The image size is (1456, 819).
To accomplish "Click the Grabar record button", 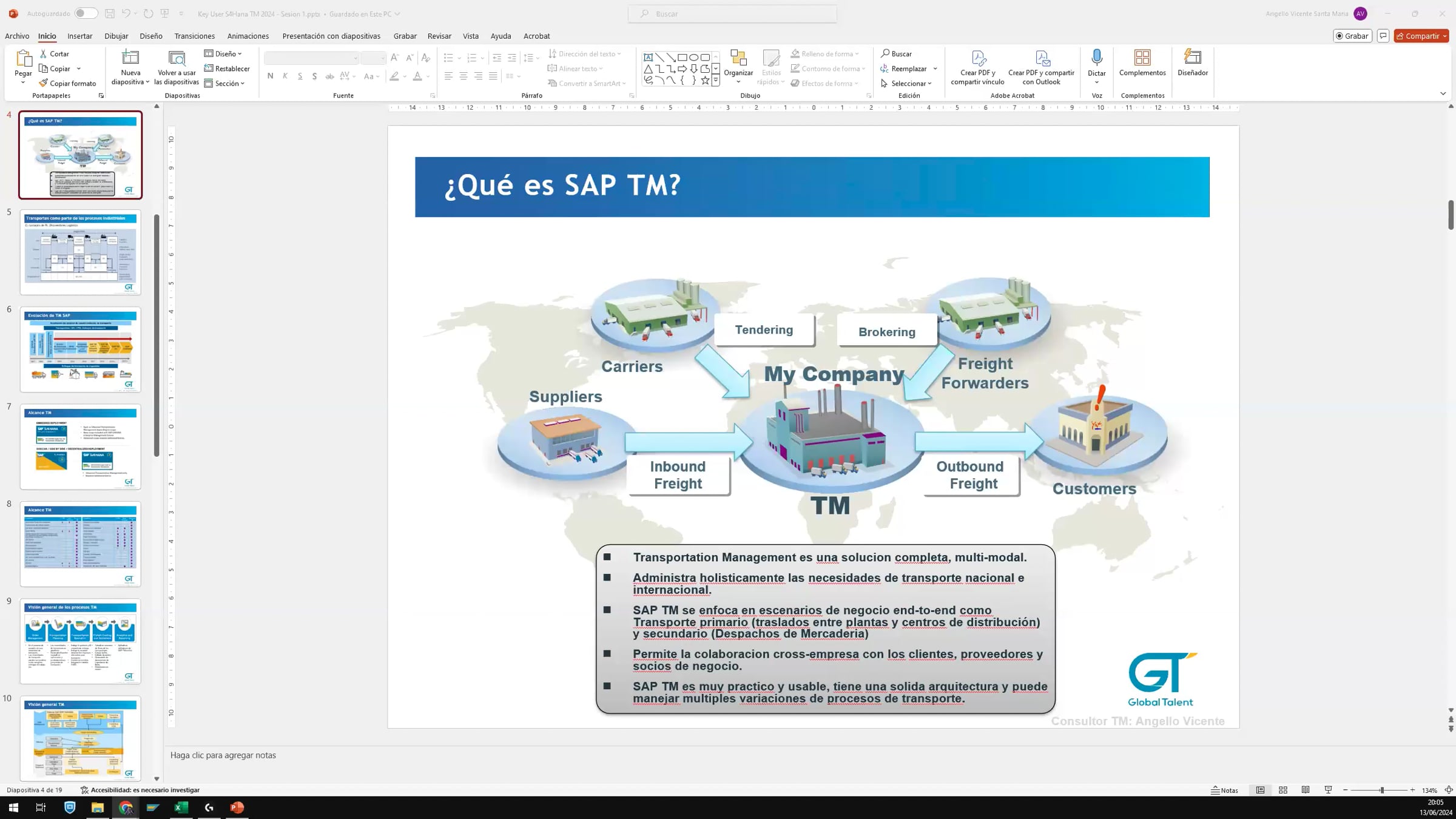I will [x=1352, y=36].
